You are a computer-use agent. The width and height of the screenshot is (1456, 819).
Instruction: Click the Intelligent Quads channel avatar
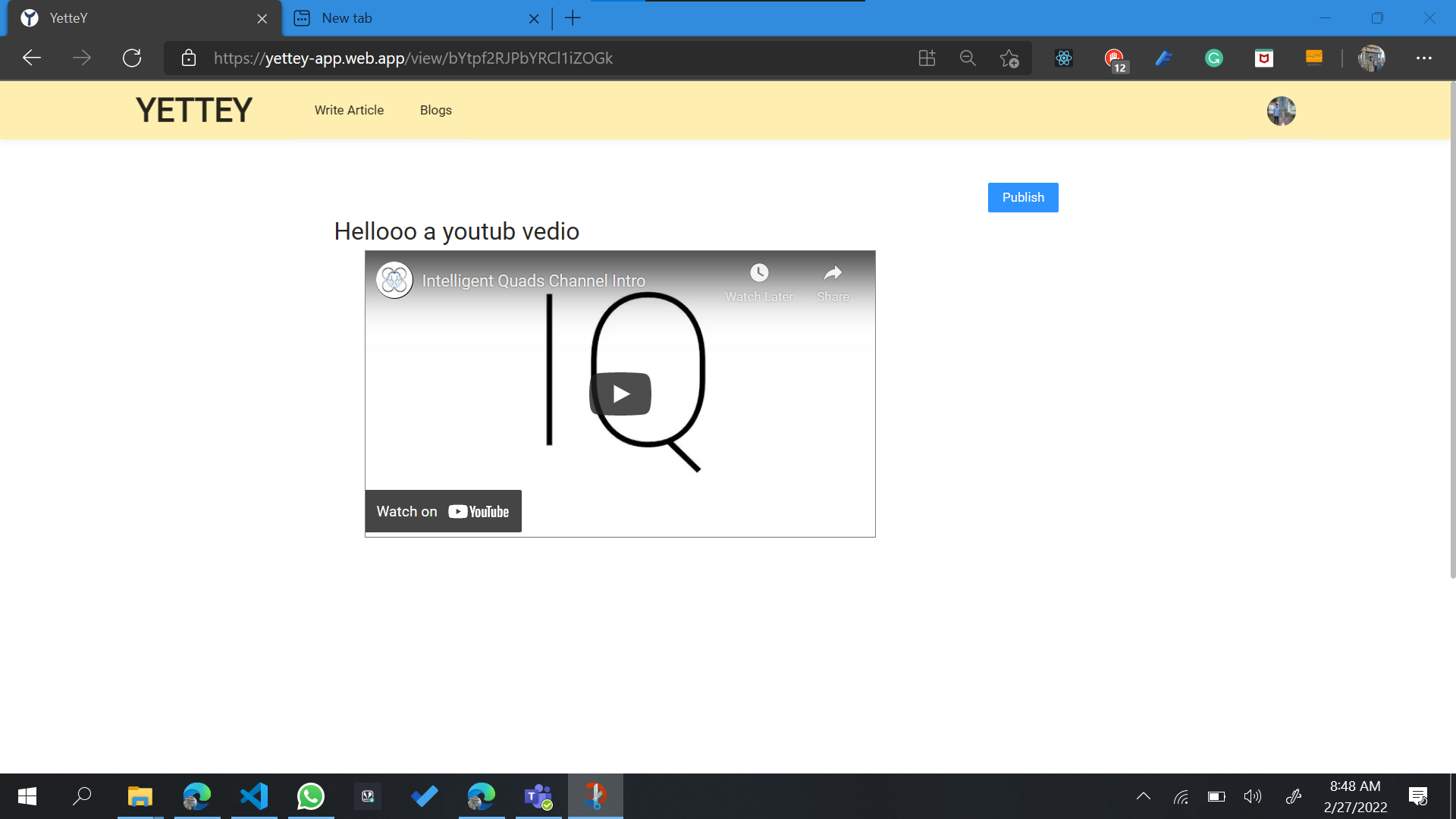[x=394, y=281]
